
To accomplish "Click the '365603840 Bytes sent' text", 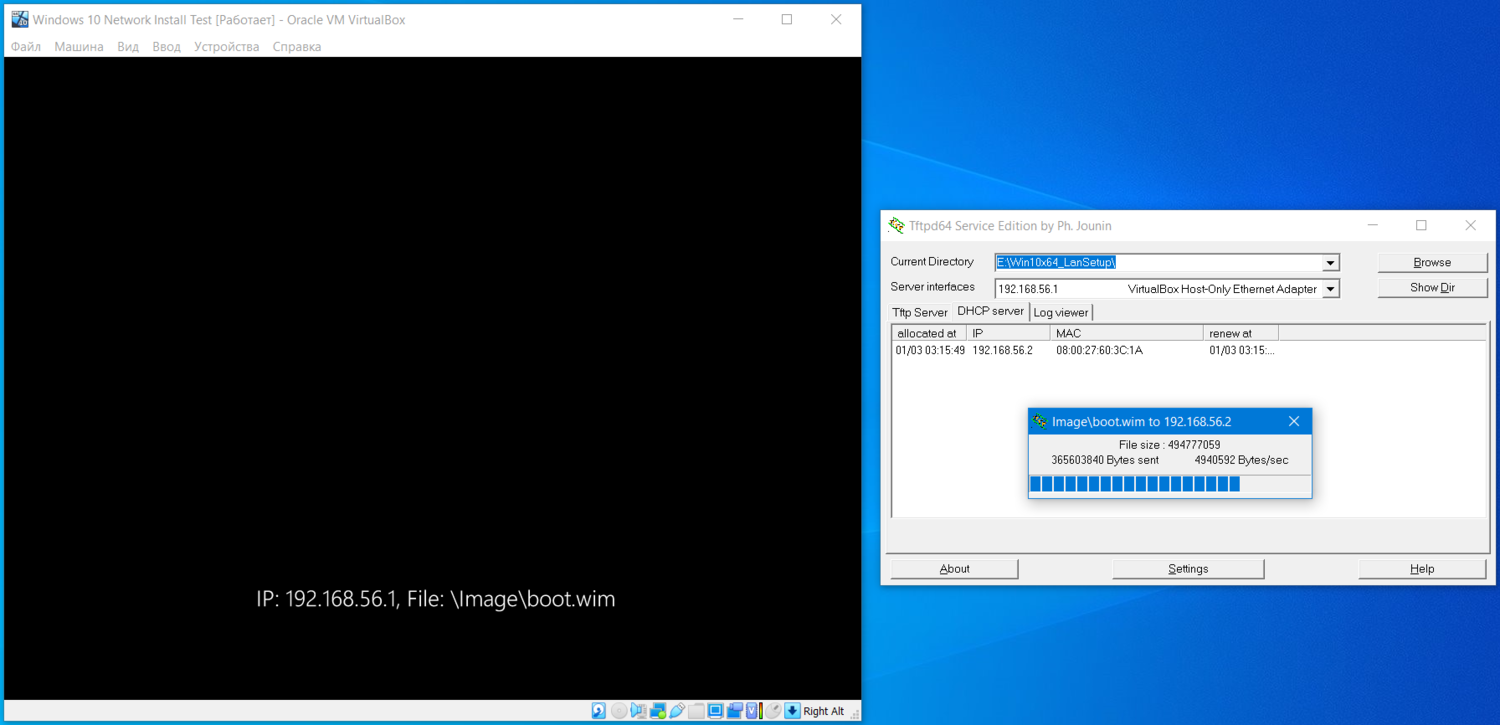I will click(1105, 461).
